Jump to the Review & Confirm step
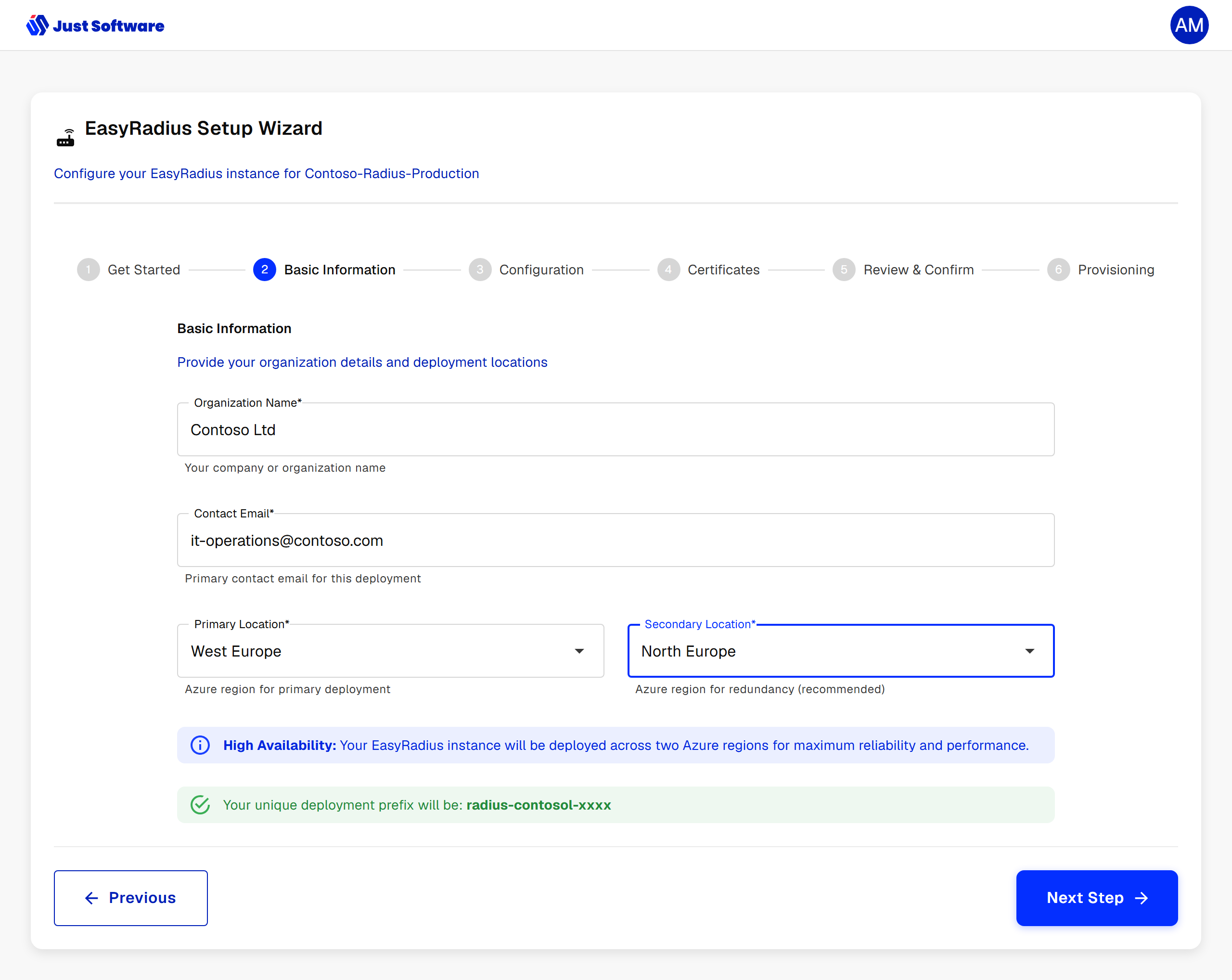 pos(918,270)
